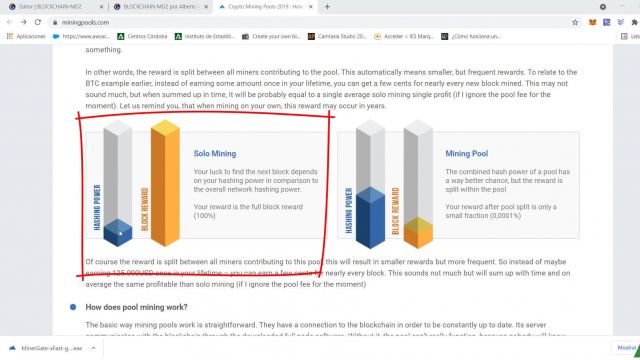Click the circular profile icon in tab strip
640x360 pixels.
pyautogui.click(x=603, y=7)
